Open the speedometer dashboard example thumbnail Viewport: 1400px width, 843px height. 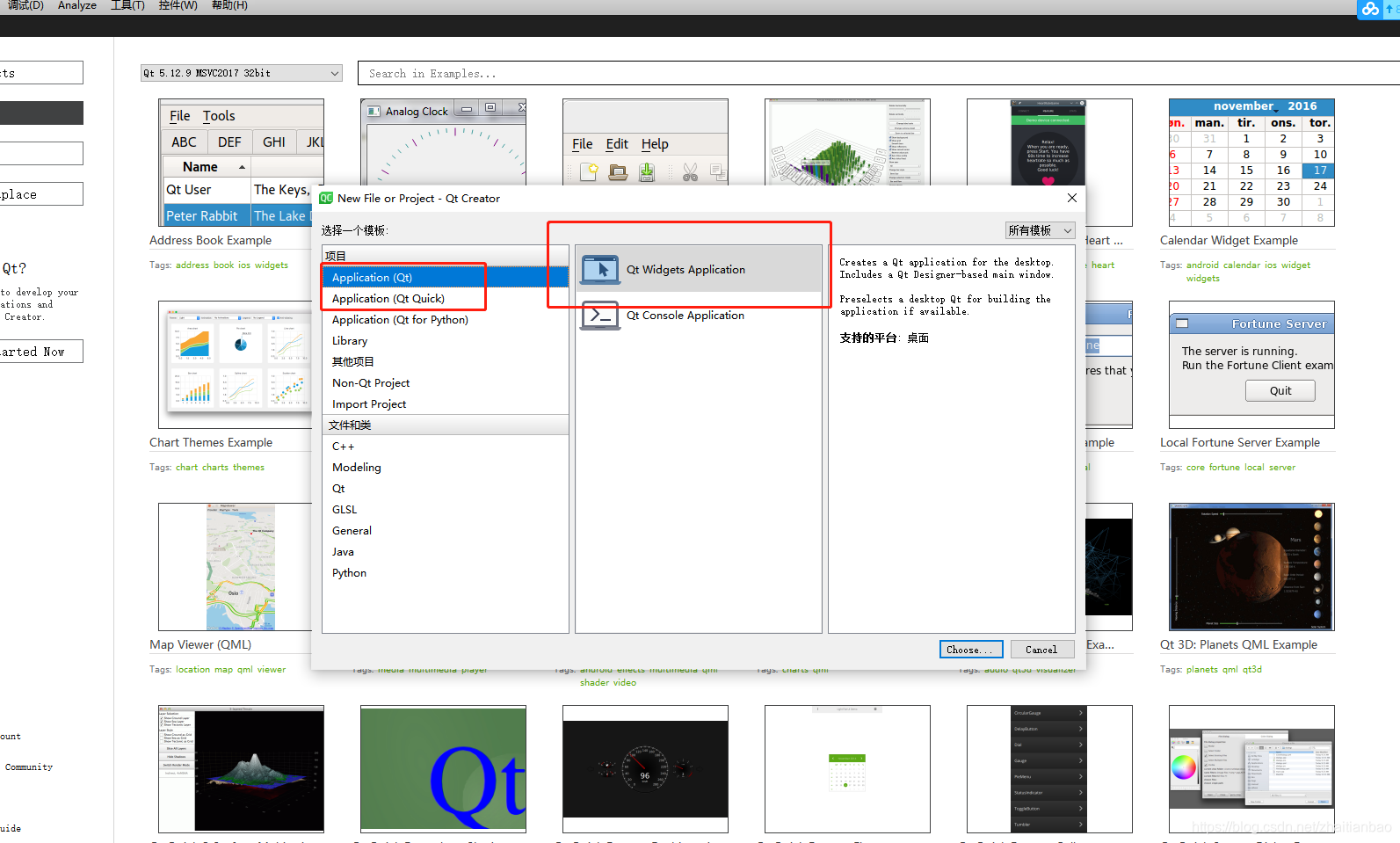click(x=645, y=769)
